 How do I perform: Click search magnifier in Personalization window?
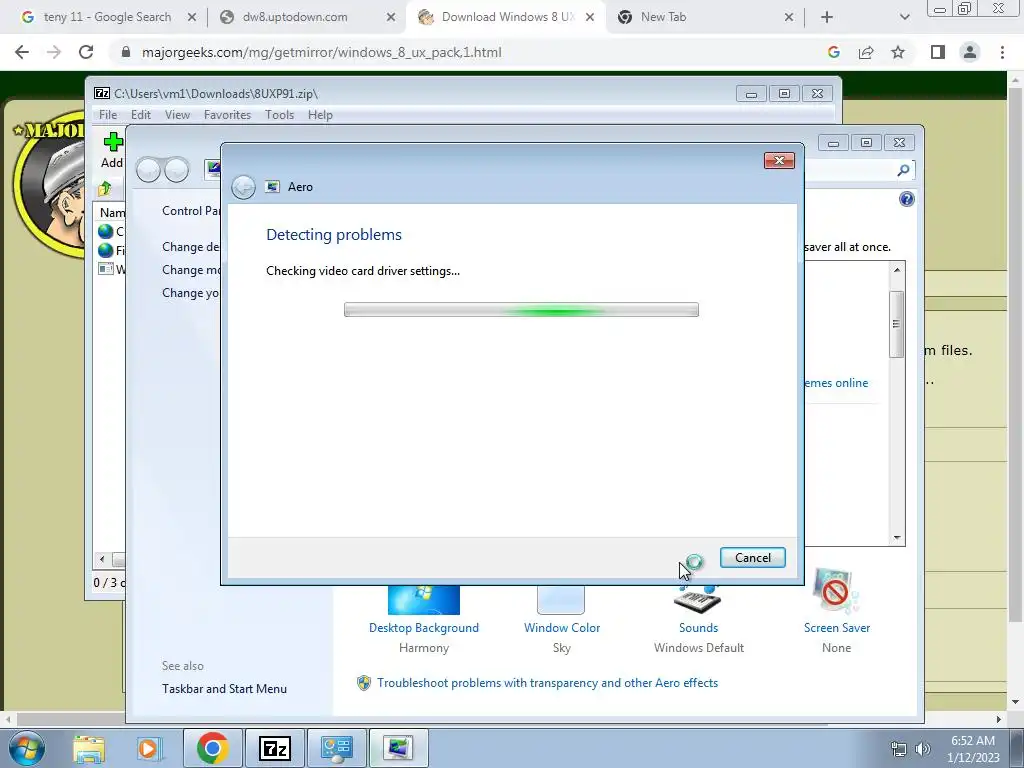(903, 170)
